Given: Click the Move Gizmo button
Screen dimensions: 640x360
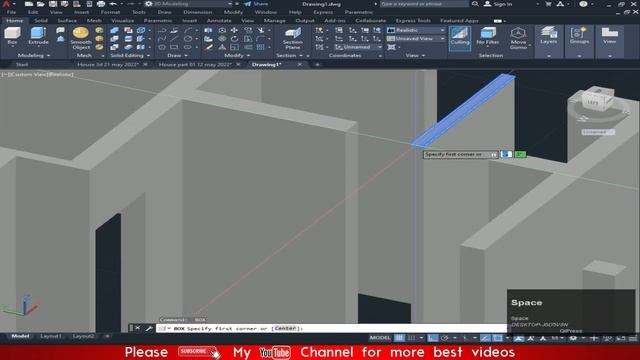Looking at the screenshot, I should (518, 38).
